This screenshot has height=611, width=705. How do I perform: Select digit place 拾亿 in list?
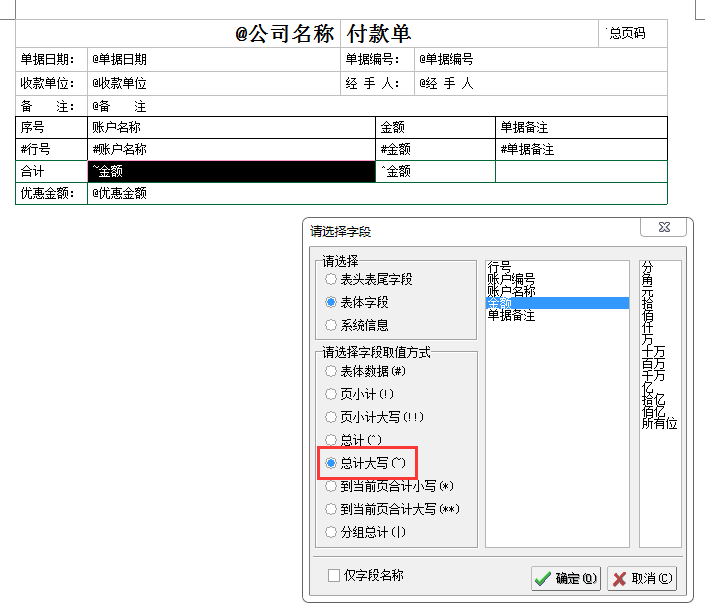pyautogui.click(x=660, y=399)
